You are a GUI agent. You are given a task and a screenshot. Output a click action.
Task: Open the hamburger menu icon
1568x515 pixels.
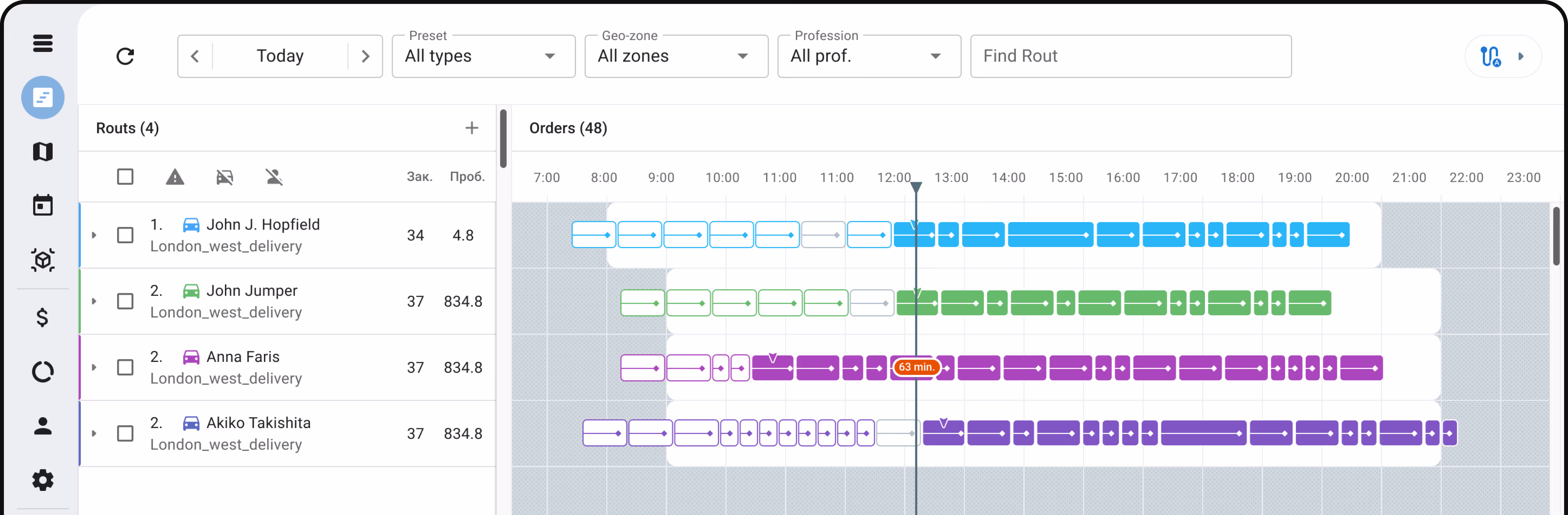pos(43,43)
